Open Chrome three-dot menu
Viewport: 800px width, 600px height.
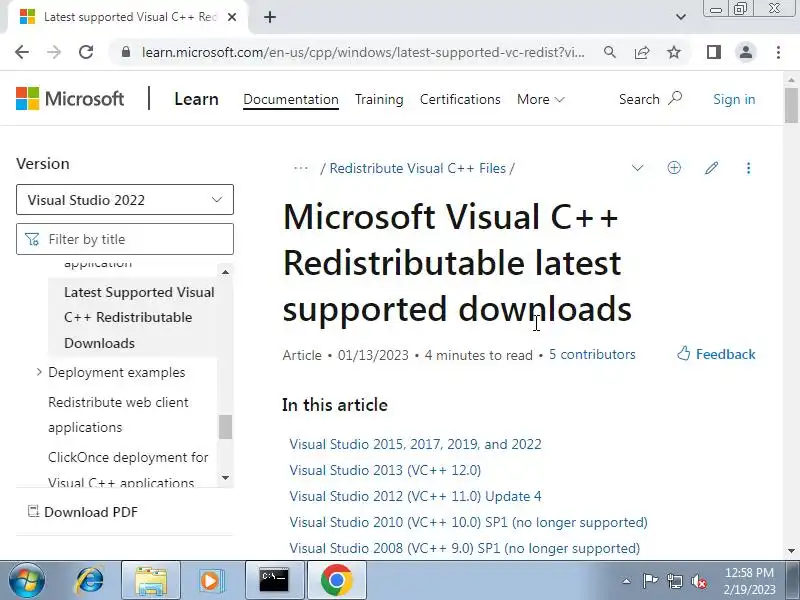point(778,52)
